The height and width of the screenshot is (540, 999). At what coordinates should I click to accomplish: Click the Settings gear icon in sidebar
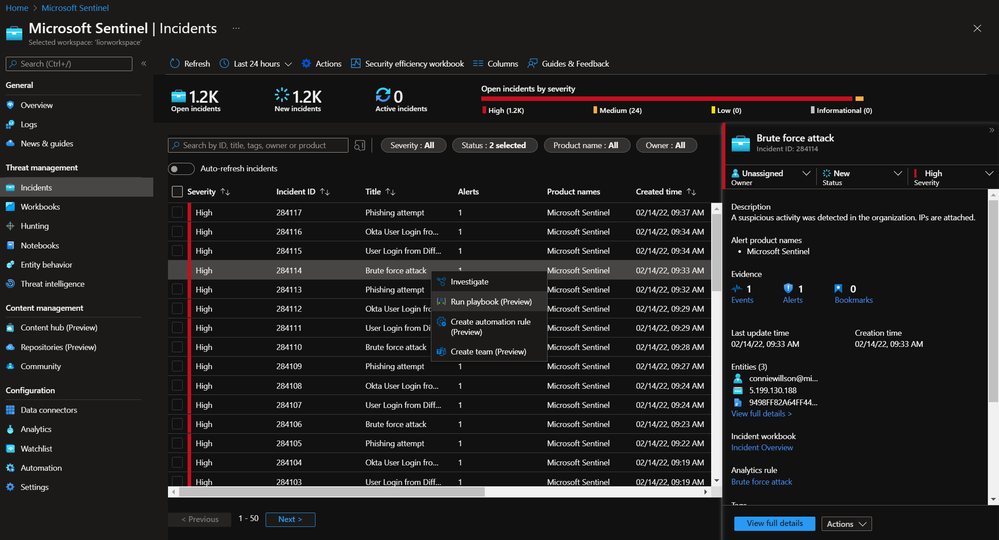coord(10,487)
